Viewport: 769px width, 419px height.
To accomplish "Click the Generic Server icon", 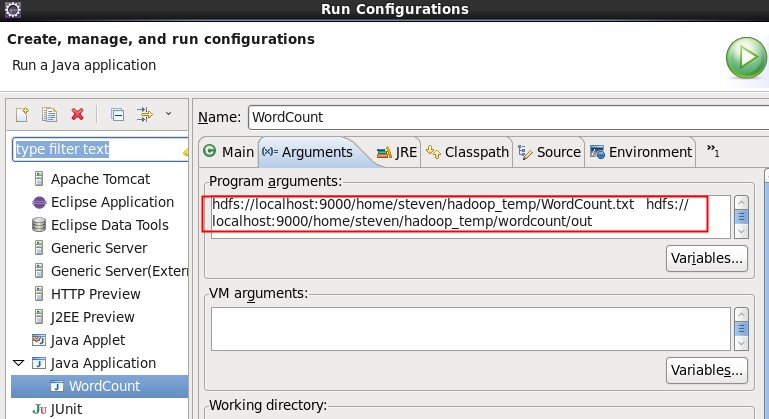I will (x=39, y=248).
